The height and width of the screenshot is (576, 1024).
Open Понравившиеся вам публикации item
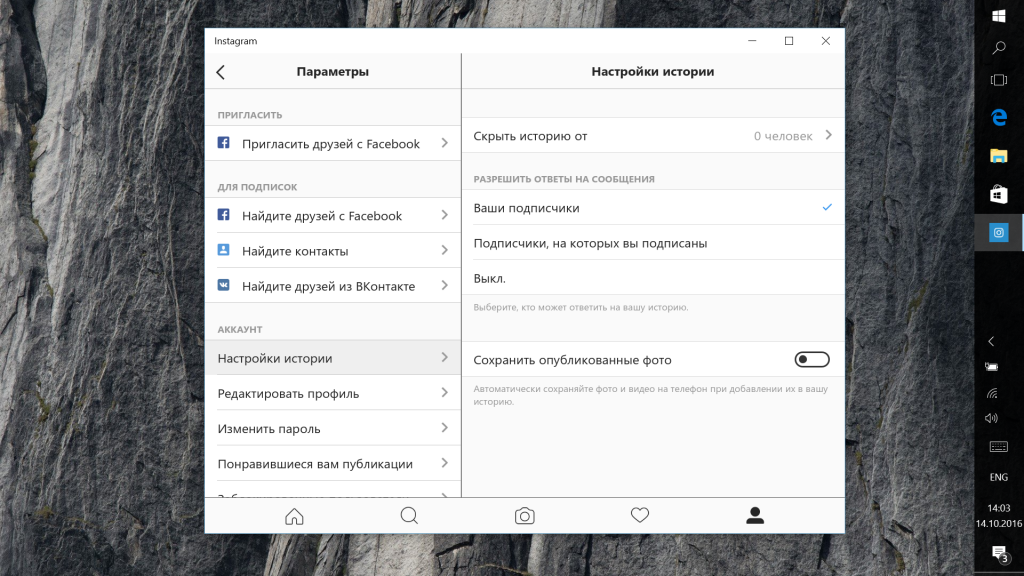[333, 463]
